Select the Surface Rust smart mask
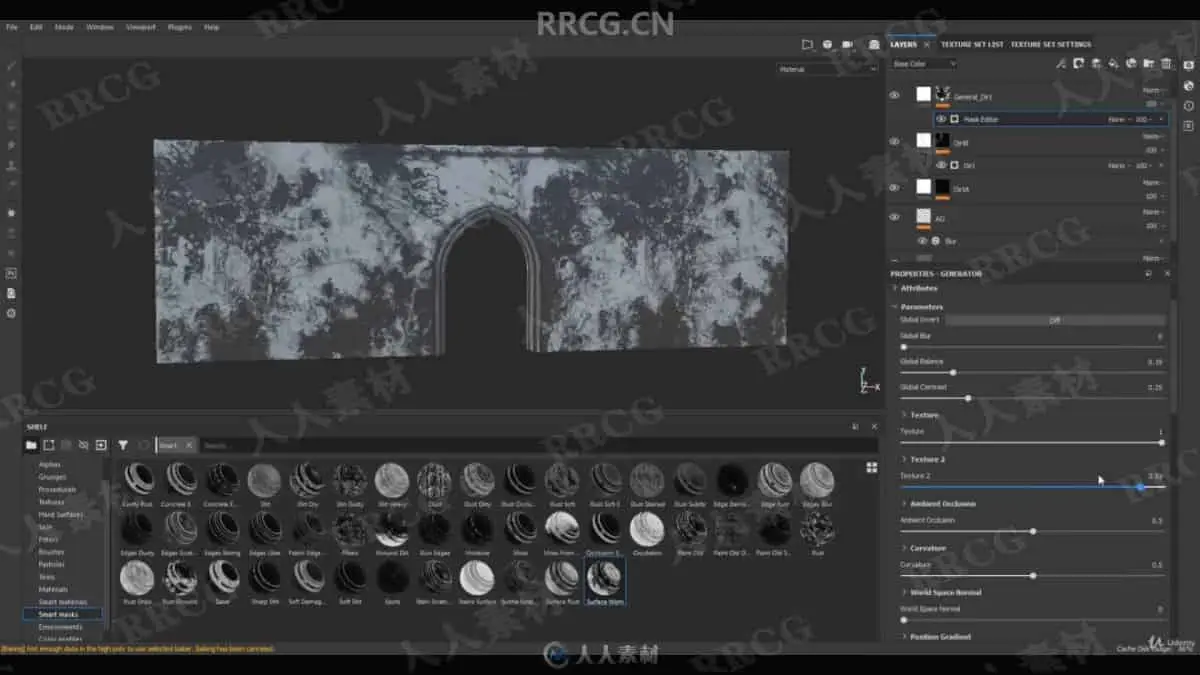This screenshot has height=675, width=1200. (x=562, y=578)
